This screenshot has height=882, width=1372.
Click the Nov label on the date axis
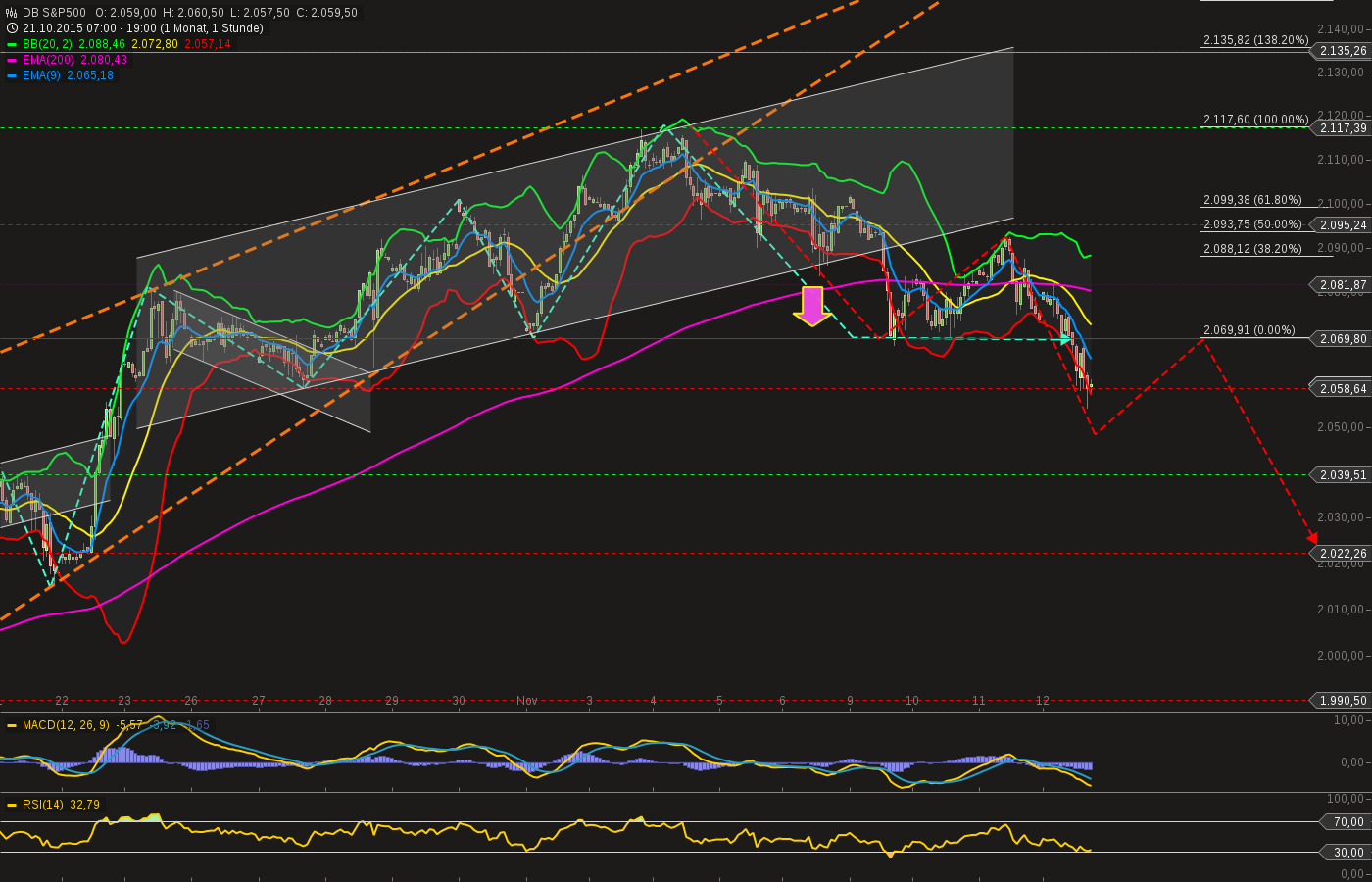point(527,701)
